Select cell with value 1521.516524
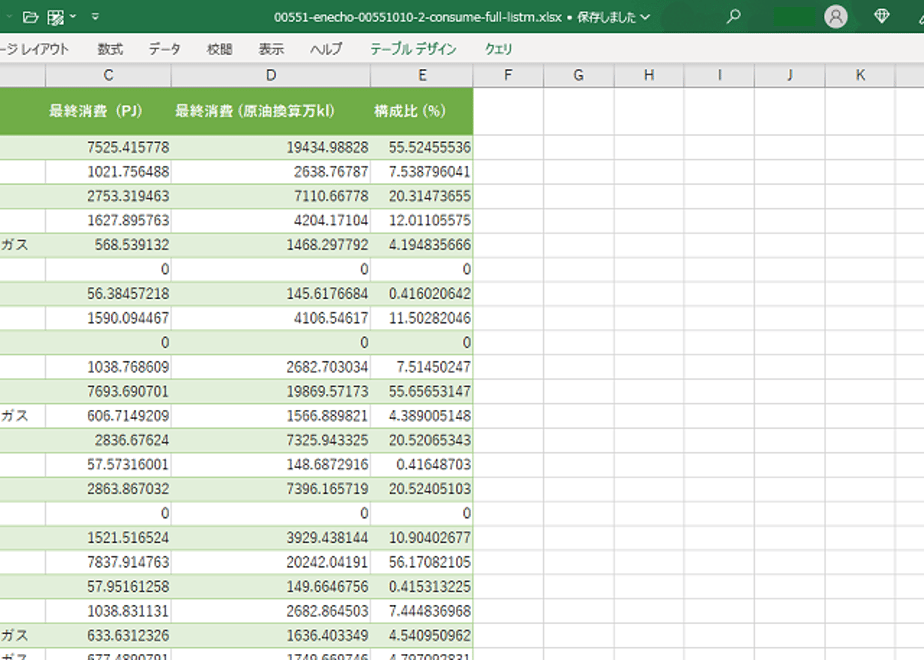Viewport: 924px width, 660px height. click(x=108, y=539)
